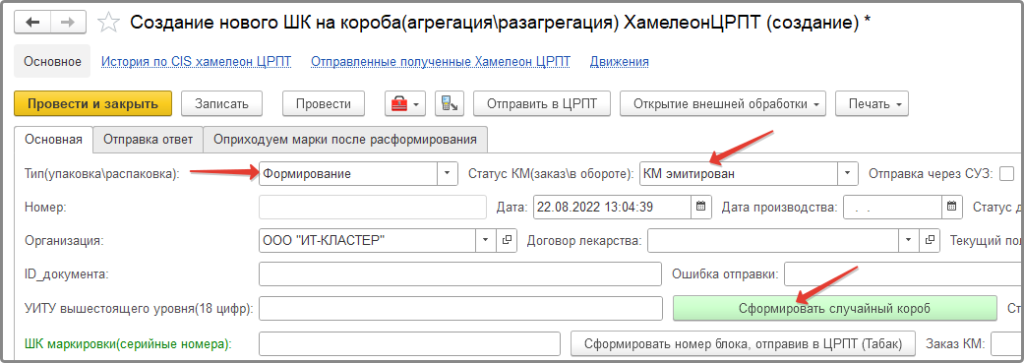Screen dimensions: 1024x363
Task: Open Отправленные полученные Хамелеон ЦРПТ link
Action: (441, 61)
